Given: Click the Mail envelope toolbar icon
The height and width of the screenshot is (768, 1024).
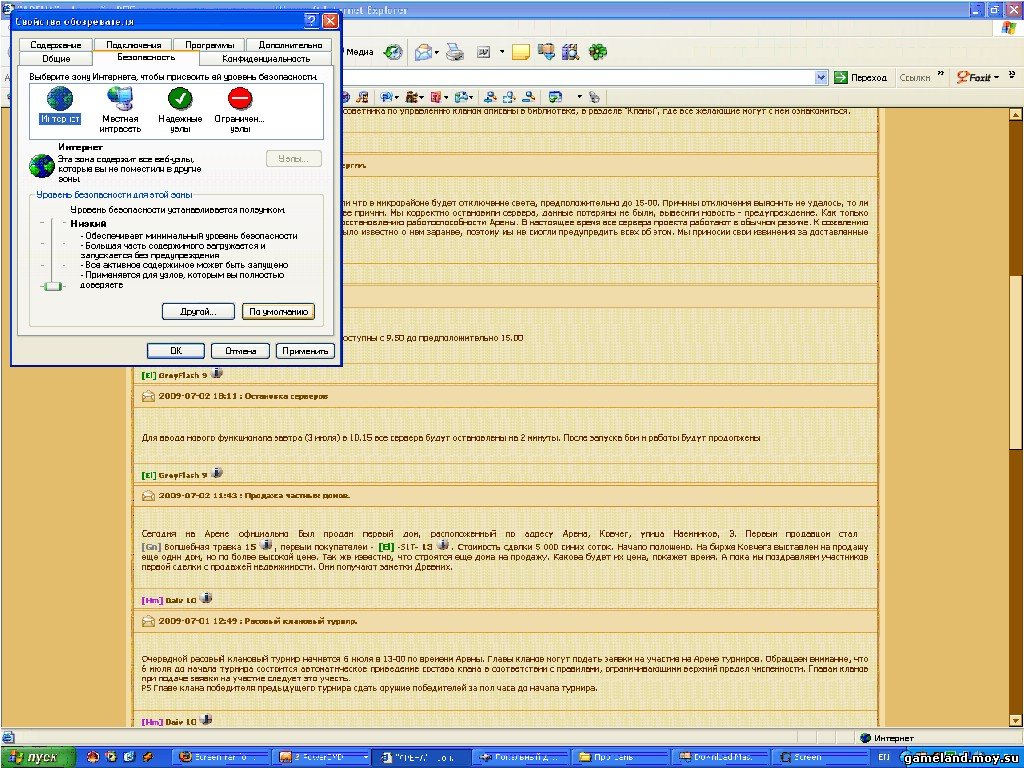Looking at the screenshot, I should pos(422,52).
